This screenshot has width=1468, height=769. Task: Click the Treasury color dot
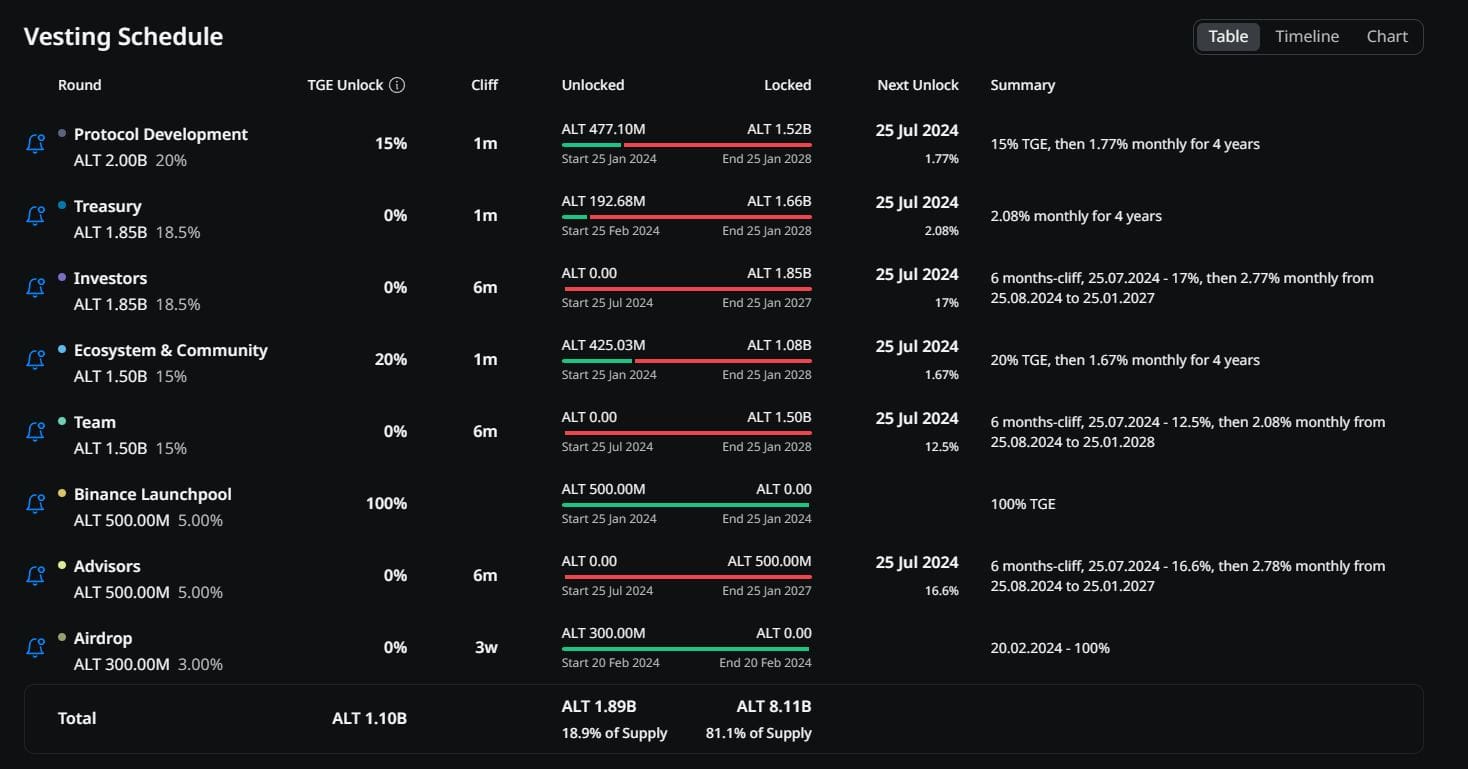pyautogui.click(x=62, y=205)
